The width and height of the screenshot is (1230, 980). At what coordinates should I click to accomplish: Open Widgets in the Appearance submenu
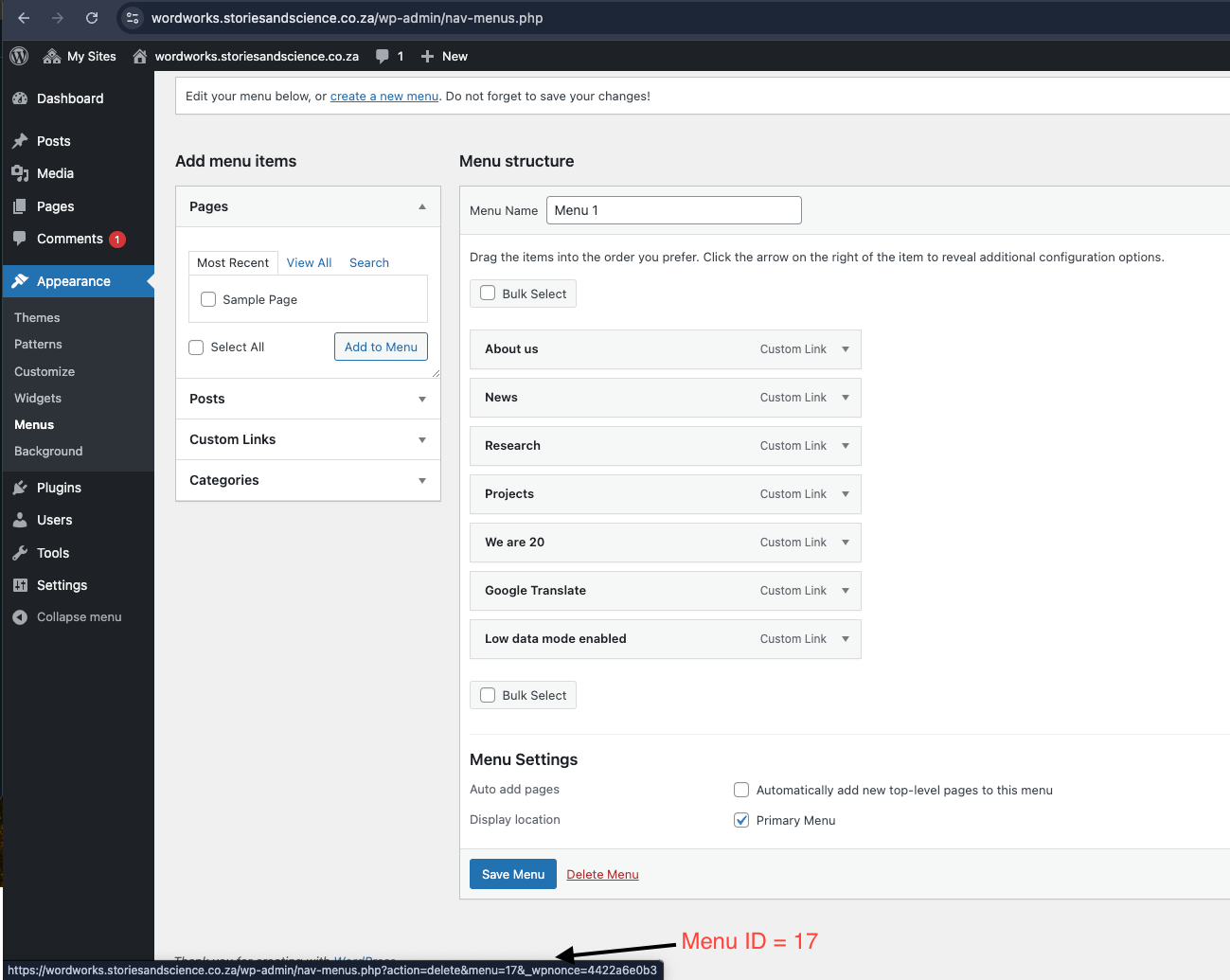(38, 399)
